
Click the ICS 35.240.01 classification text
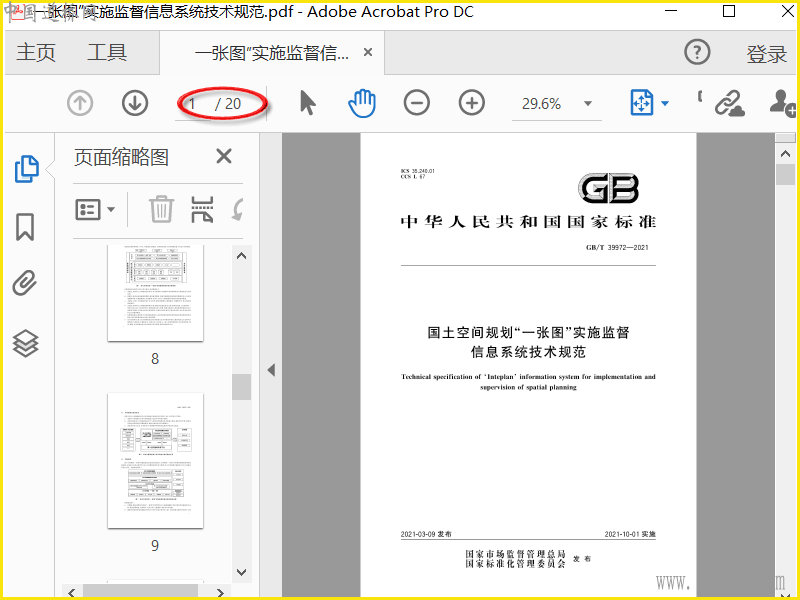(x=418, y=171)
